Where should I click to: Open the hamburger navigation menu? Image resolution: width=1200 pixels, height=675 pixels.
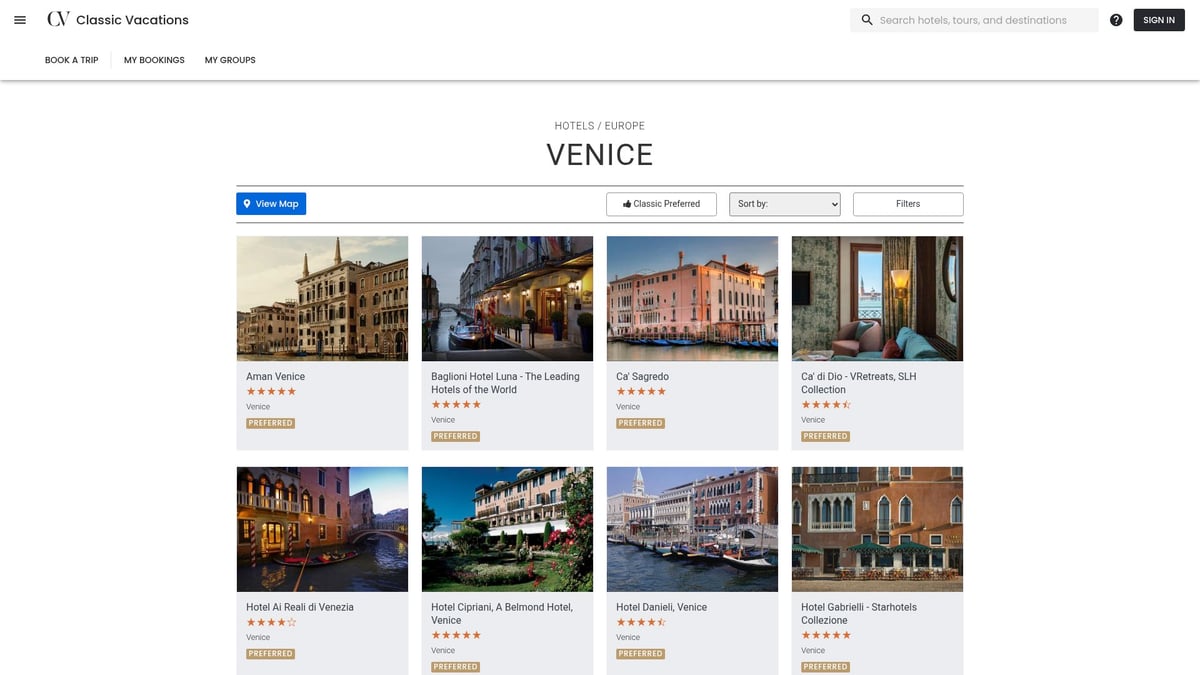click(x=20, y=19)
